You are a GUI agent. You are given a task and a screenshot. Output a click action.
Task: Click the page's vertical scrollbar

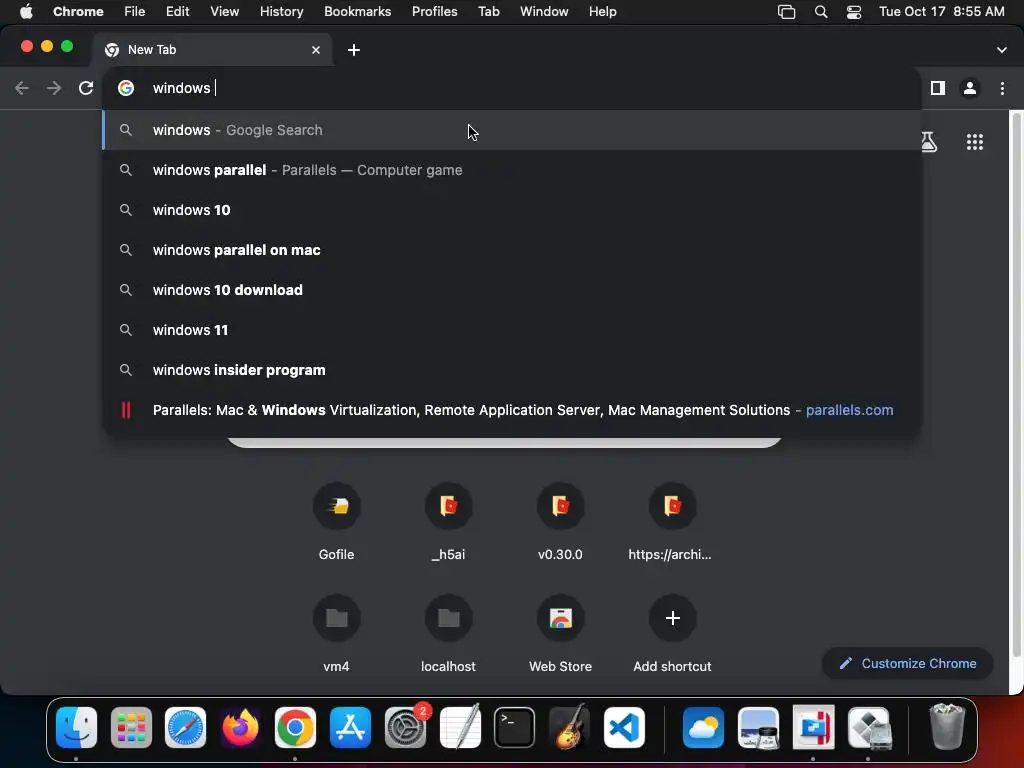click(1016, 385)
